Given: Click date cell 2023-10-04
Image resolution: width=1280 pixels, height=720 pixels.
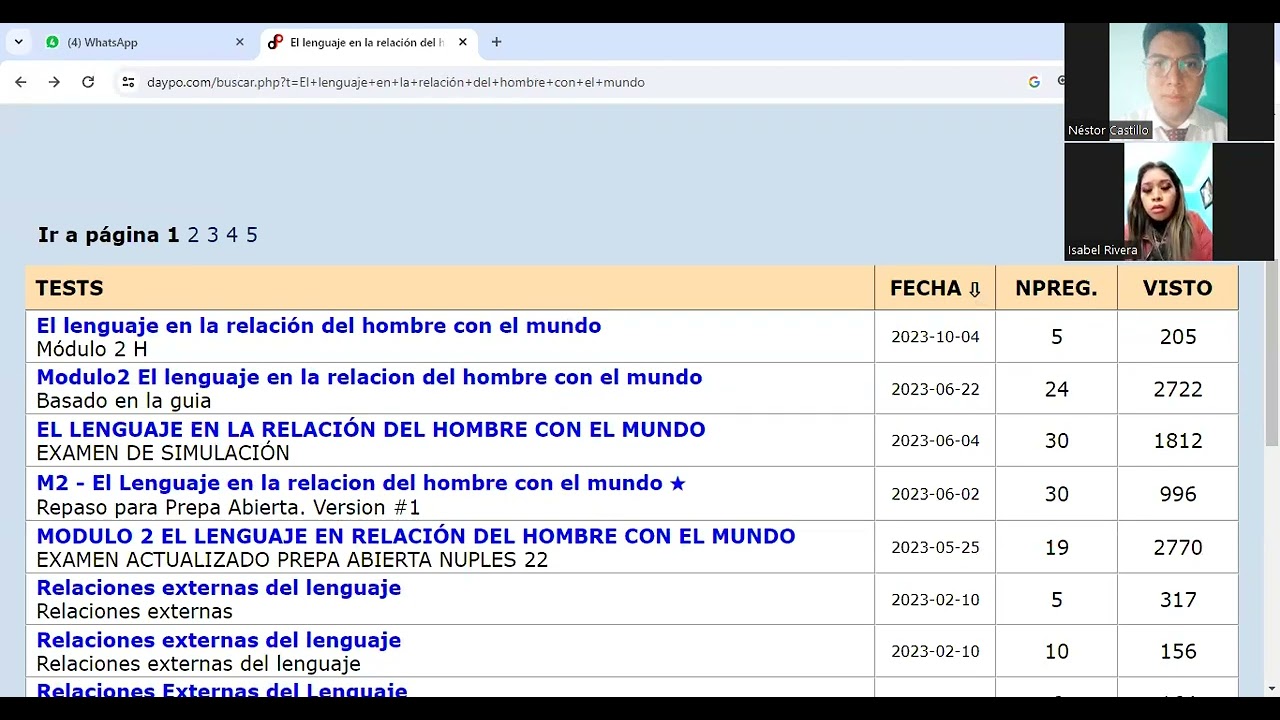Looking at the screenshot, I should 935,337.
